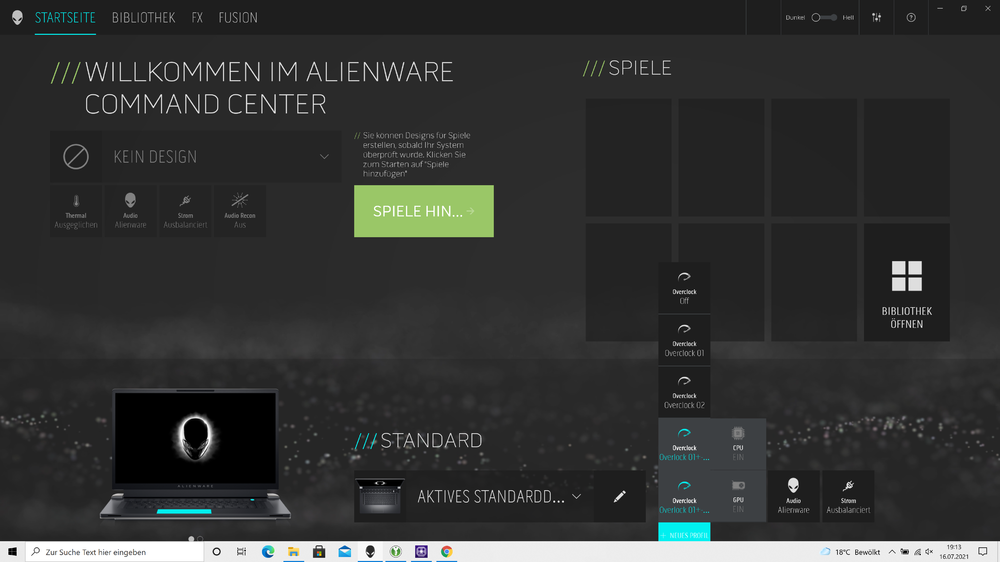Screen dimensions: 1000x562
Task: Toggle CPU overclock EIN tile
Action: [738, 444]
